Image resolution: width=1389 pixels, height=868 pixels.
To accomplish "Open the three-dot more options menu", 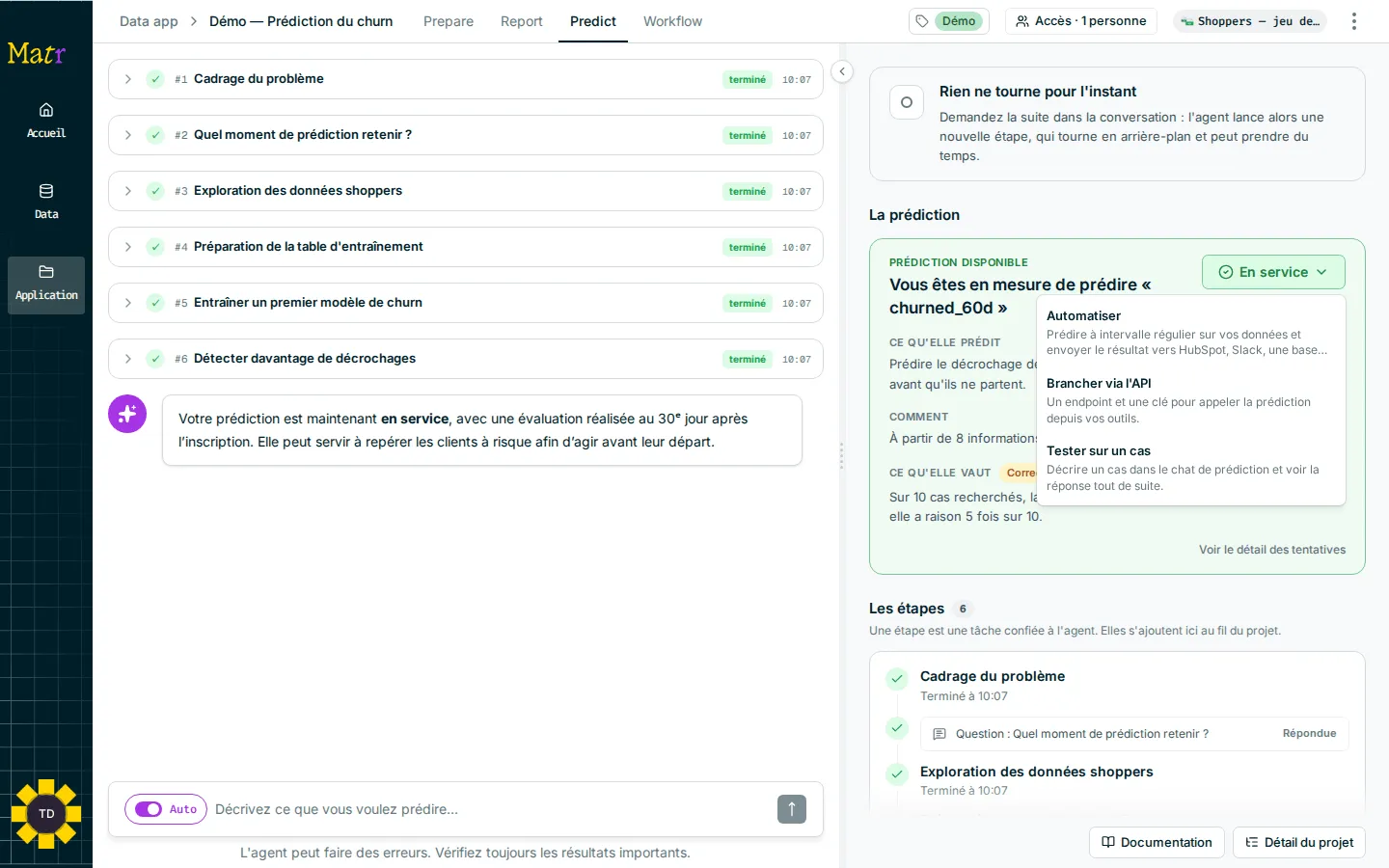I will point(1354,21).
